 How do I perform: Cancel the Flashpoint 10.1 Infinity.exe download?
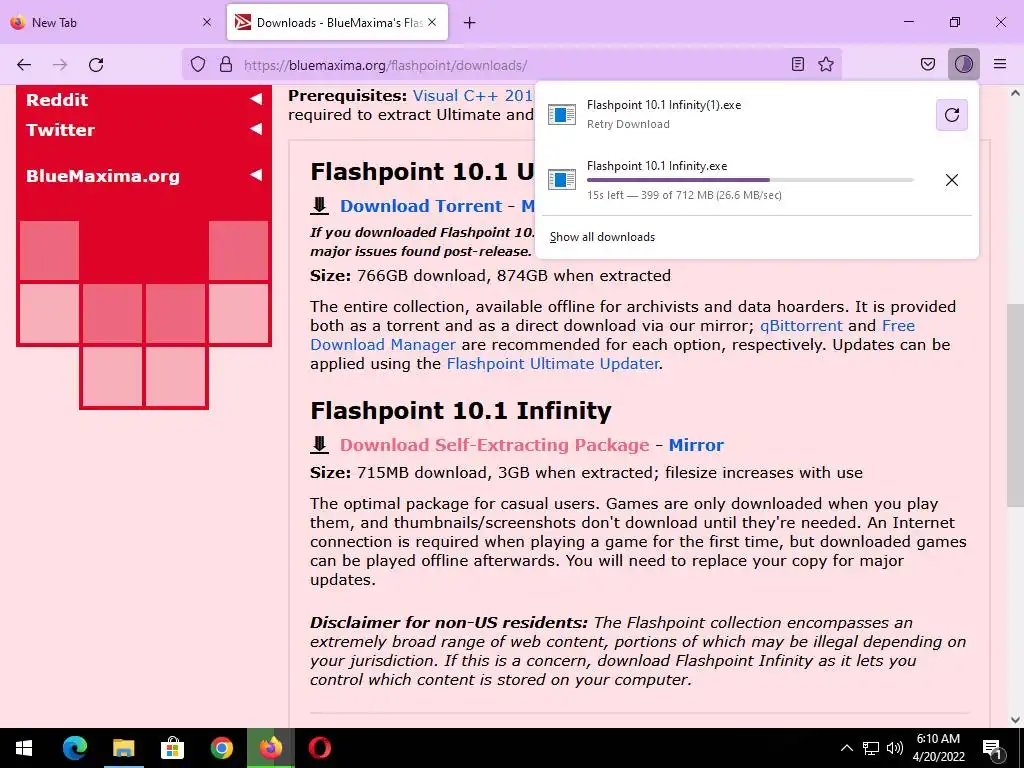[x=952, y=180]
